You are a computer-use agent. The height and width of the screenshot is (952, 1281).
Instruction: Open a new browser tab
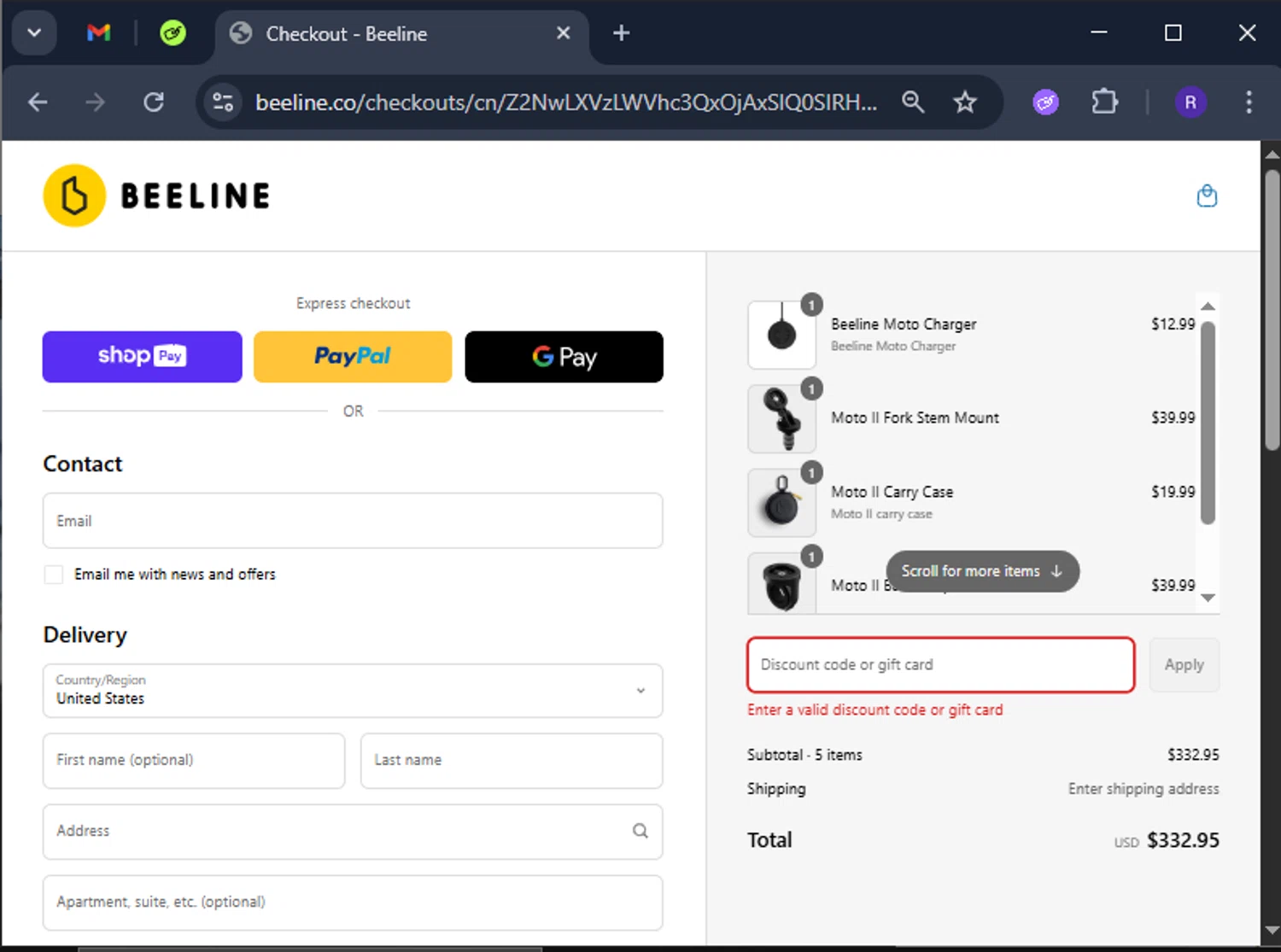point(622,33)
